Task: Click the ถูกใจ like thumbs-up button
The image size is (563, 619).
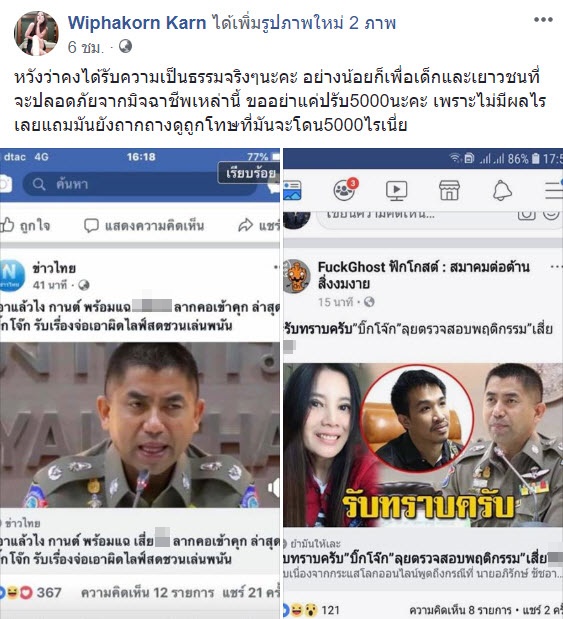Action: click(x=24, y=225)
